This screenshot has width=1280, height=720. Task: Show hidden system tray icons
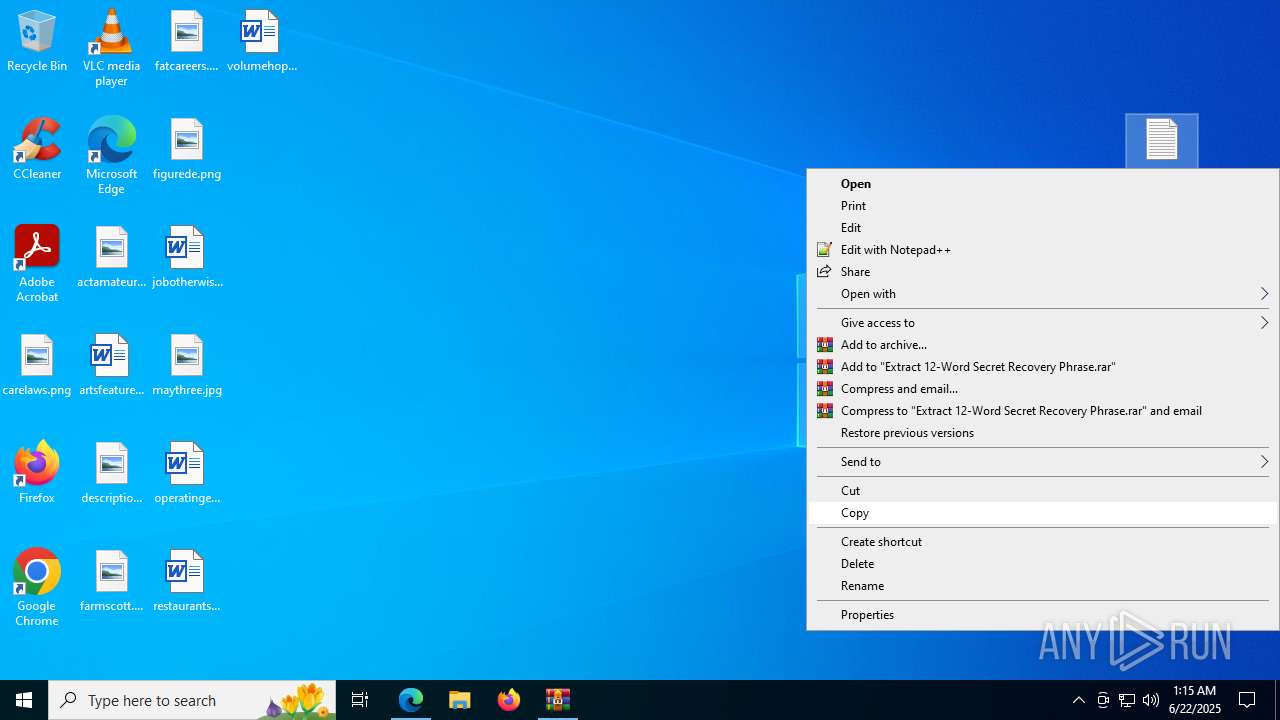tap(1079, 700)
